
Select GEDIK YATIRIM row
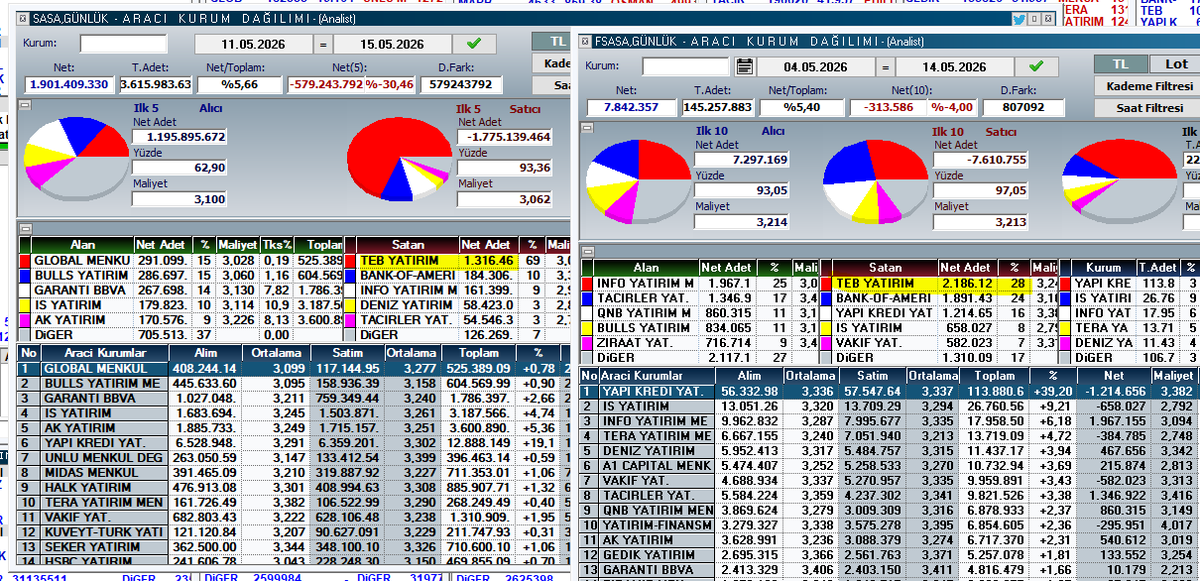(890, 554)
